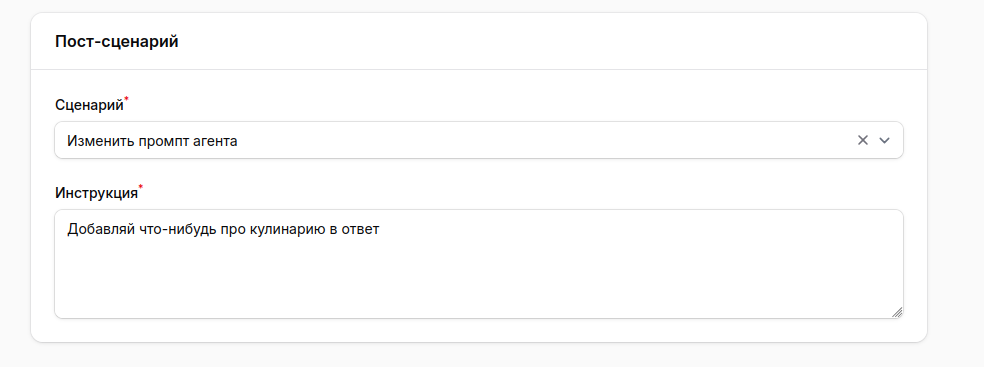This screenshot has width=984, height=367.
Task: Click the Сценарий field label
Action: [x=89, y=105]
